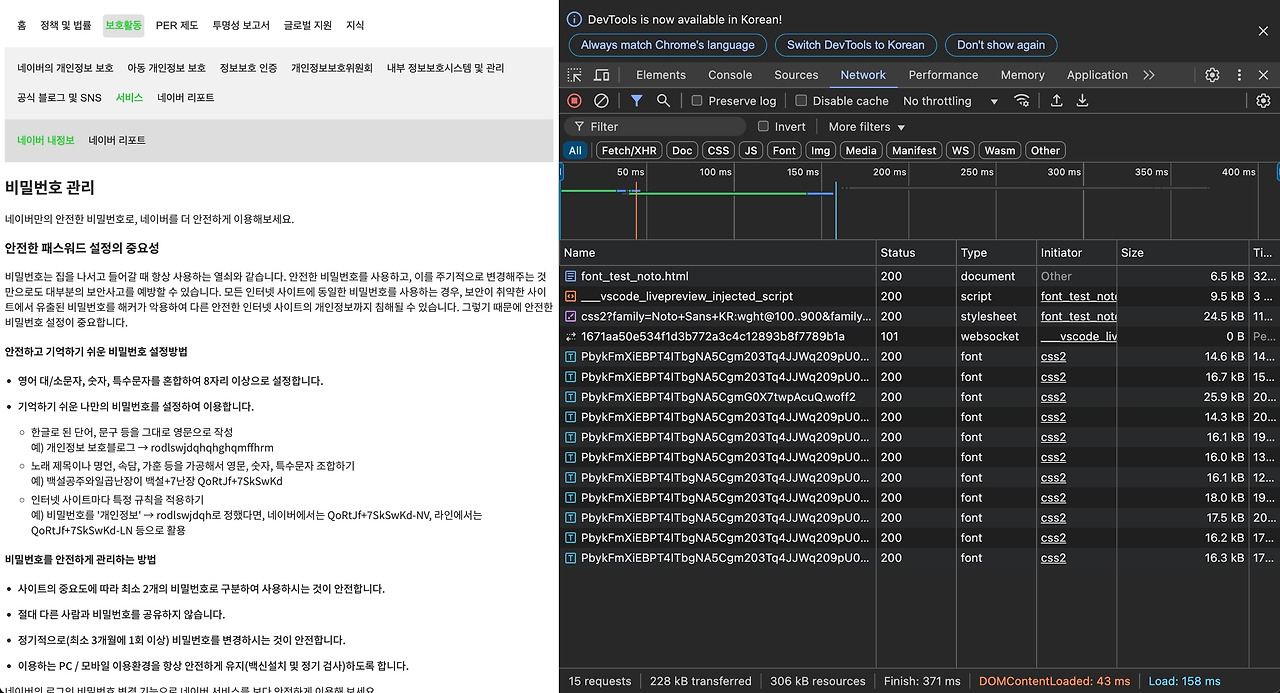
Task: Click Don't show again button
Action: click(x=1001, y=45)
